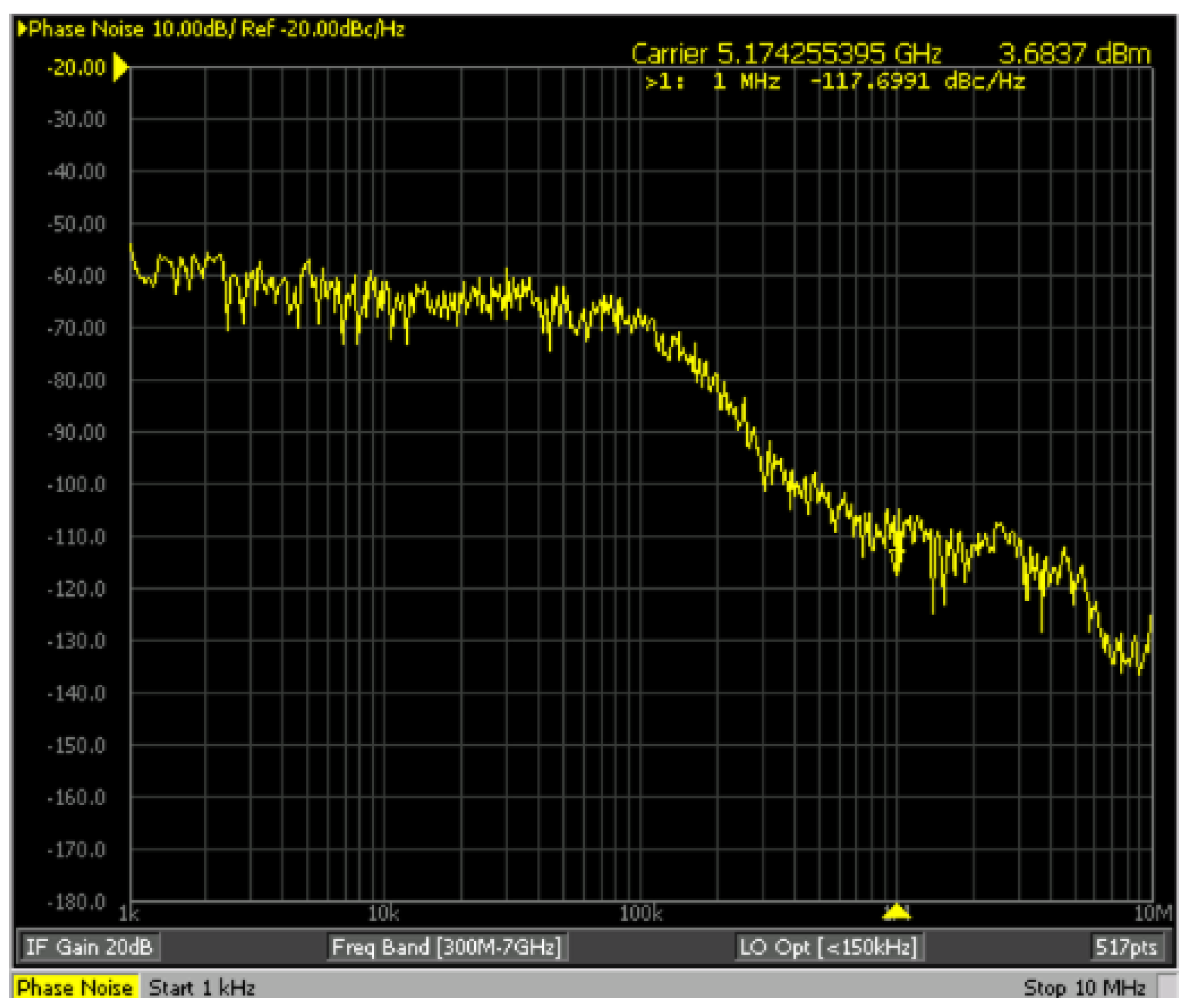The width and height of the screenshot is (1189, 1008).
Task: Click the 10k x-axis label
Action: (x=384, y=914)
